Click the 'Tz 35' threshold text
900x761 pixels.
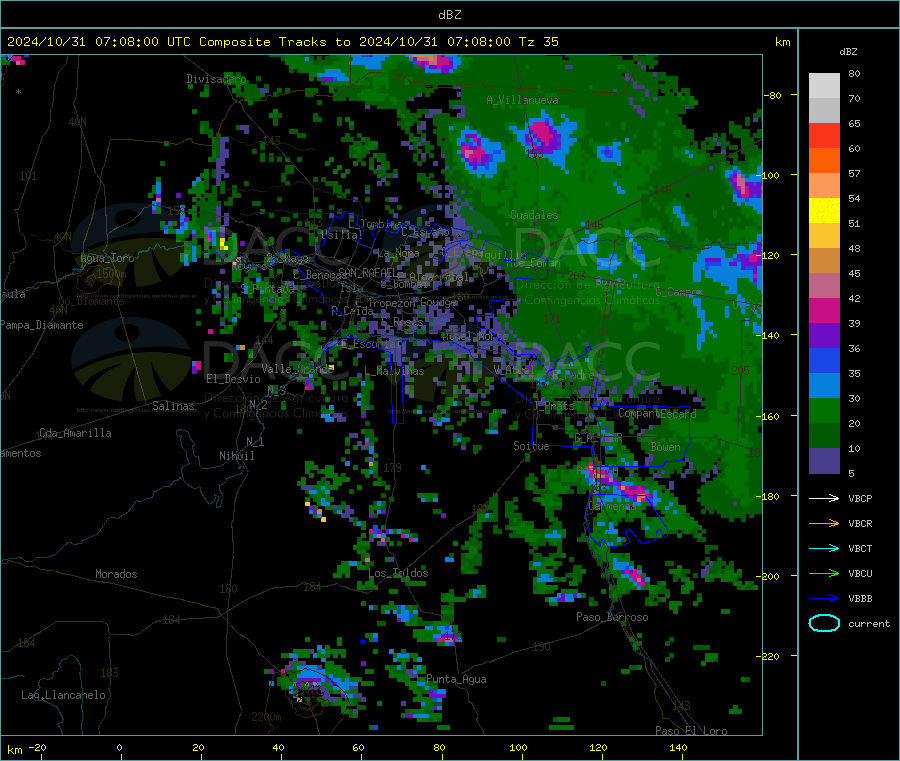[x=538, y=42]
